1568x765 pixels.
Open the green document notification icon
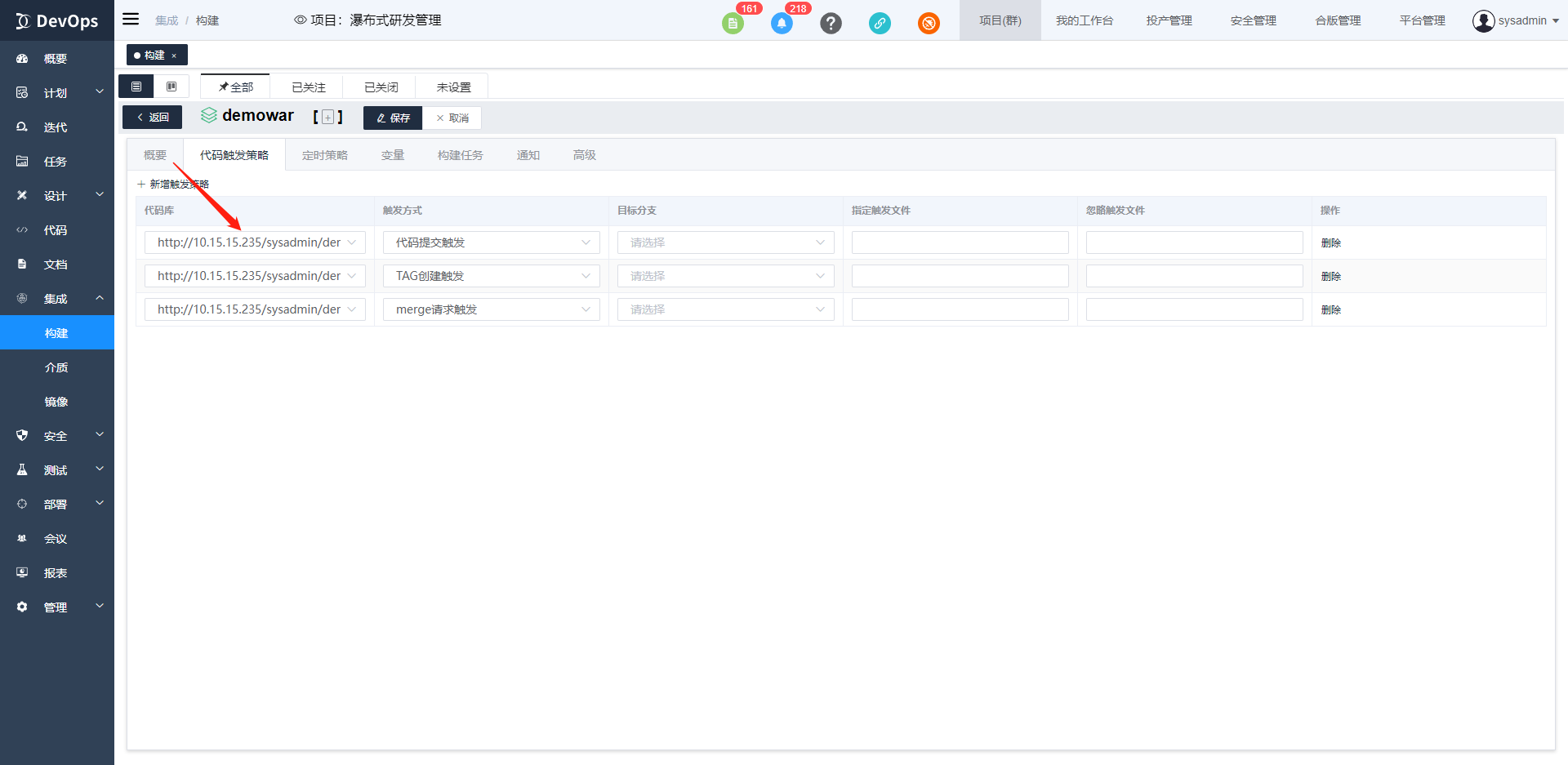[x=733, y=24]
